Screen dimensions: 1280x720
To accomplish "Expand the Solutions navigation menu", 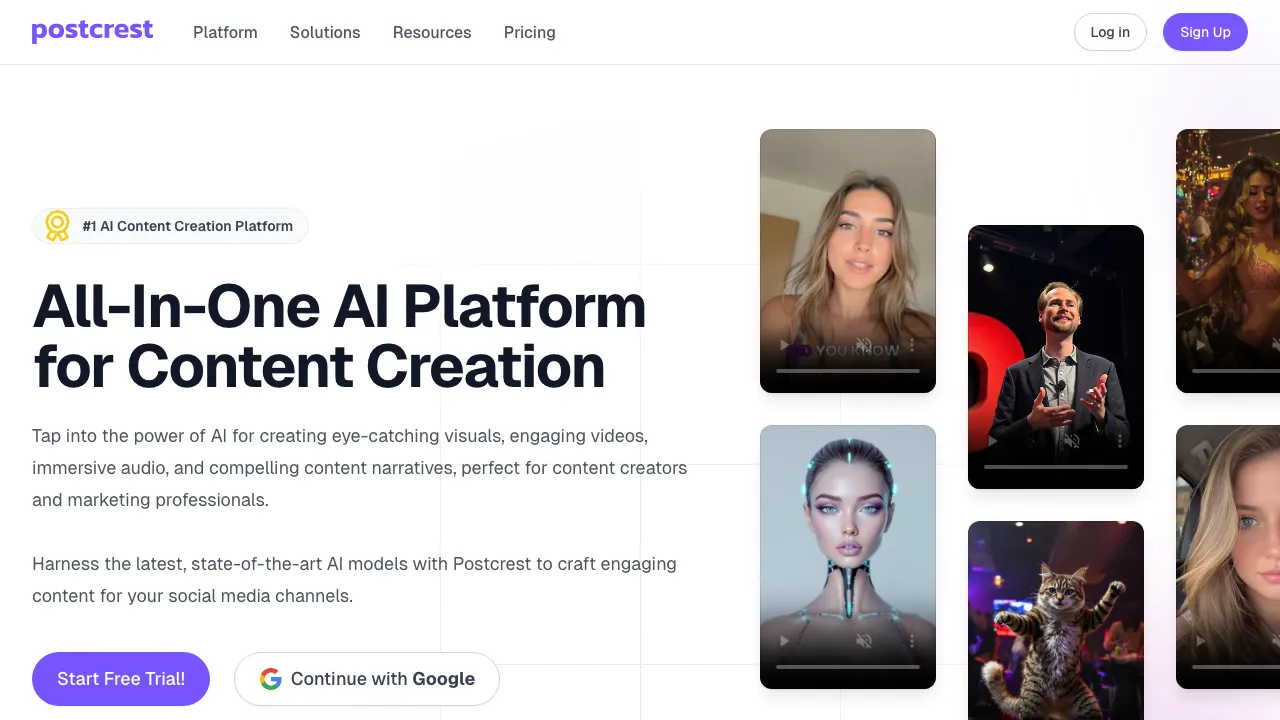I will pyautogui.click(x=325, y=32).
